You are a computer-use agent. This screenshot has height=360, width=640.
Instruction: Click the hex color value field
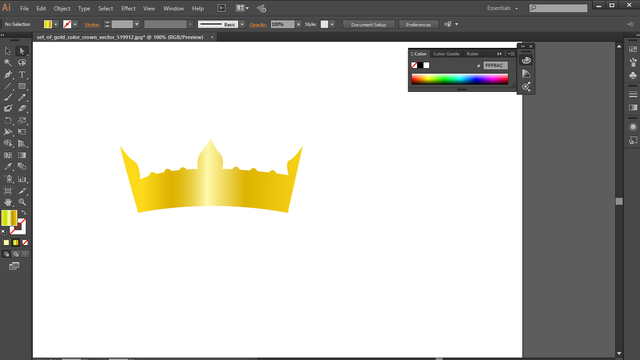tap(496, 65)
